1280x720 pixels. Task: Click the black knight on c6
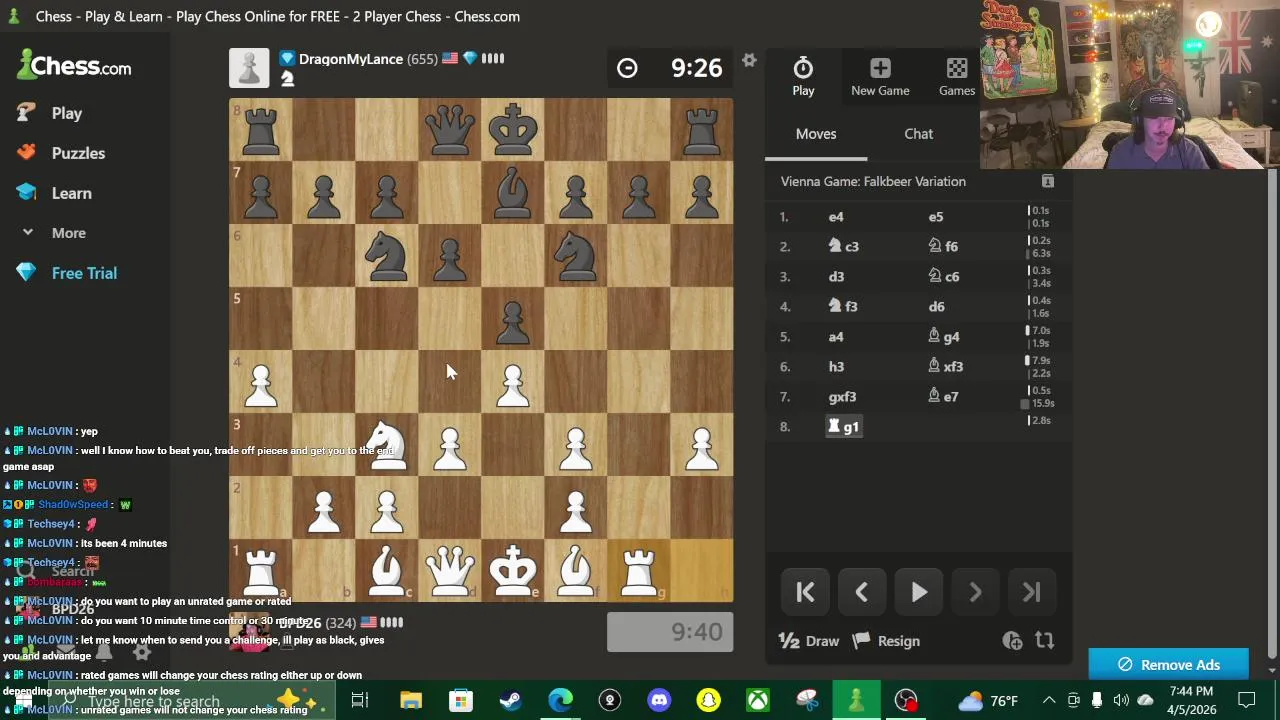[387, 255]
